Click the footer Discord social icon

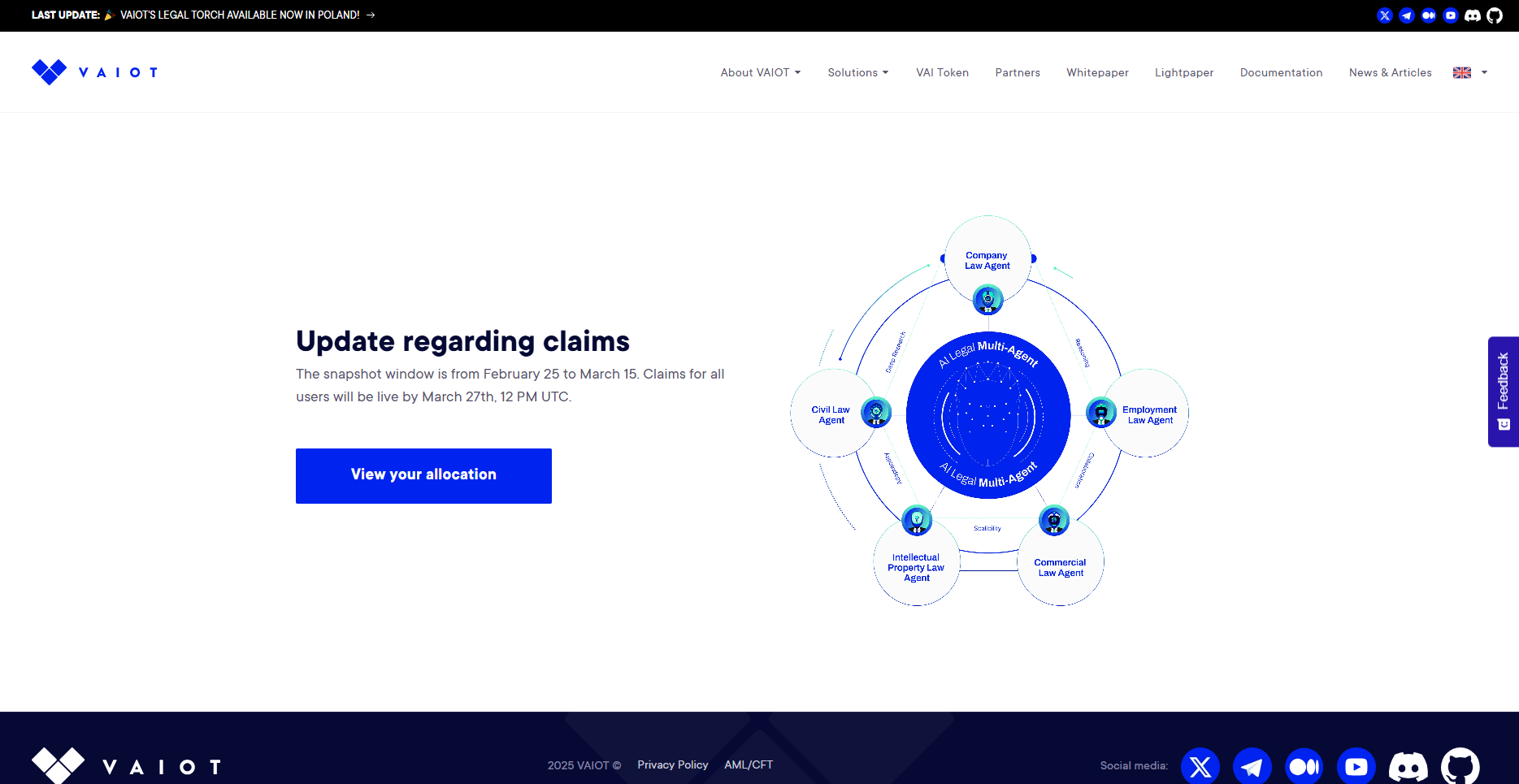[x=1408, y=766]
